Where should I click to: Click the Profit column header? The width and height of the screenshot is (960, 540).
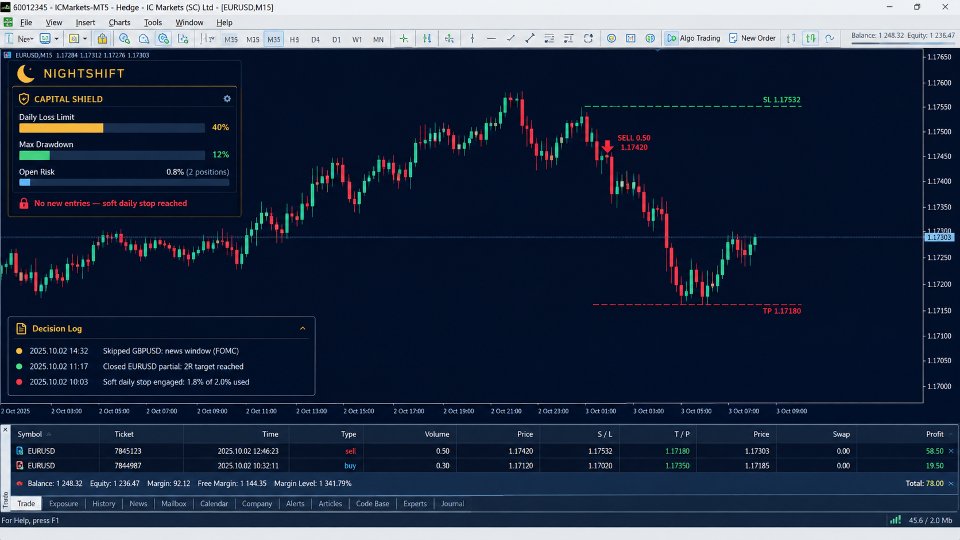click(934, 434)
